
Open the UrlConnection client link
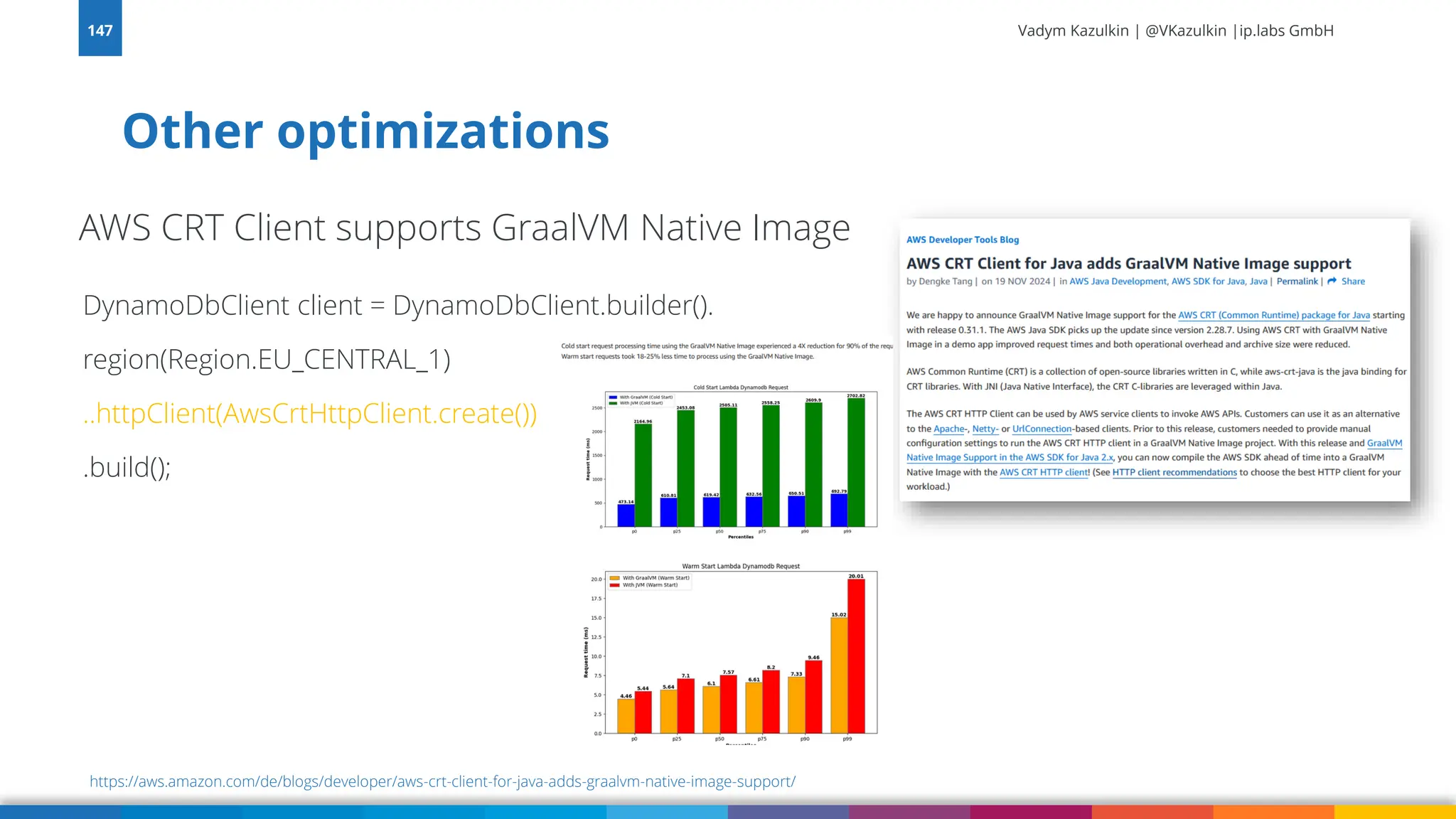coord(1042,429)
